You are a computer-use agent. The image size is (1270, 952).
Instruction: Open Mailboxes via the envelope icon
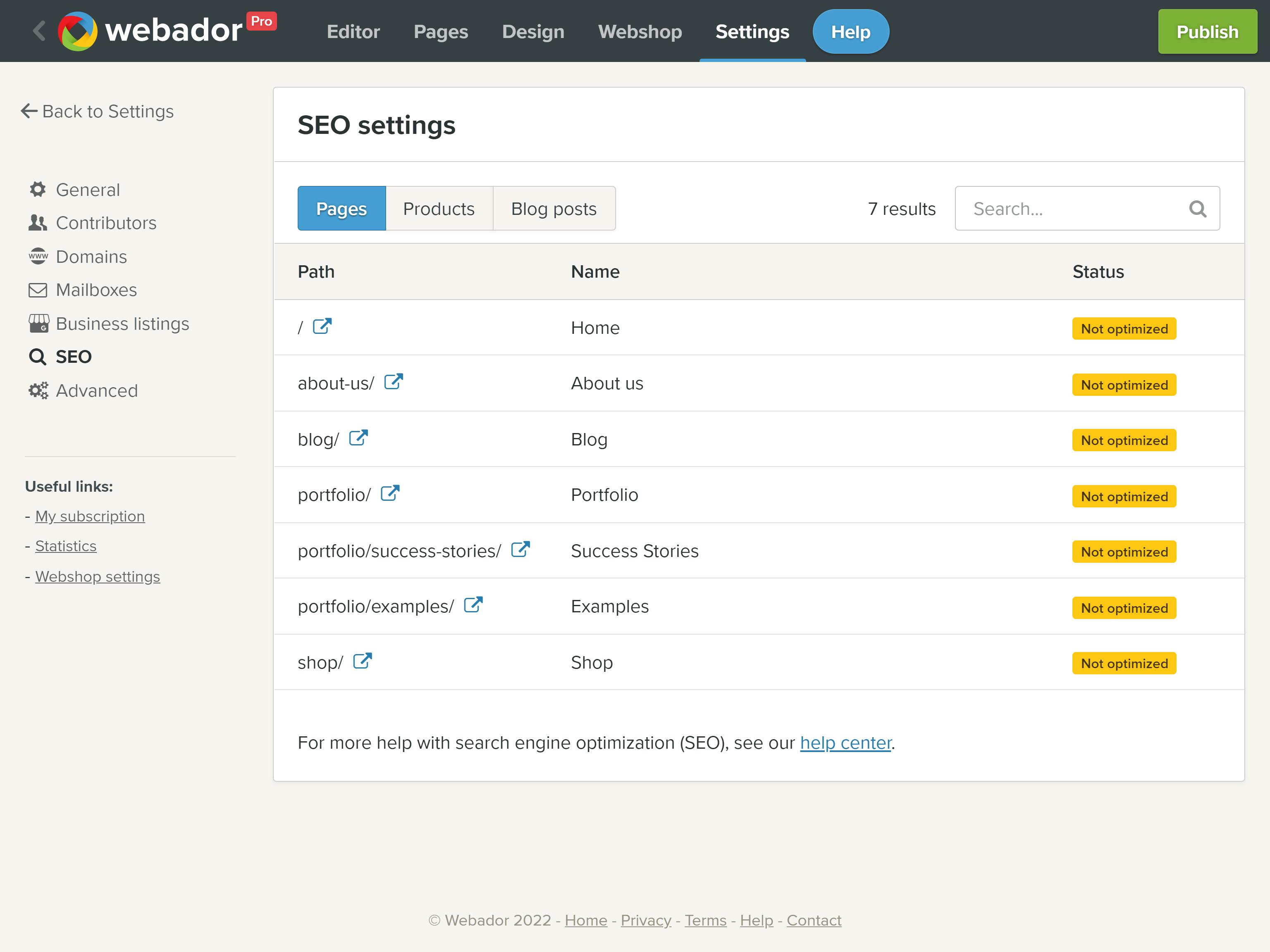click(x=38, y=290)
